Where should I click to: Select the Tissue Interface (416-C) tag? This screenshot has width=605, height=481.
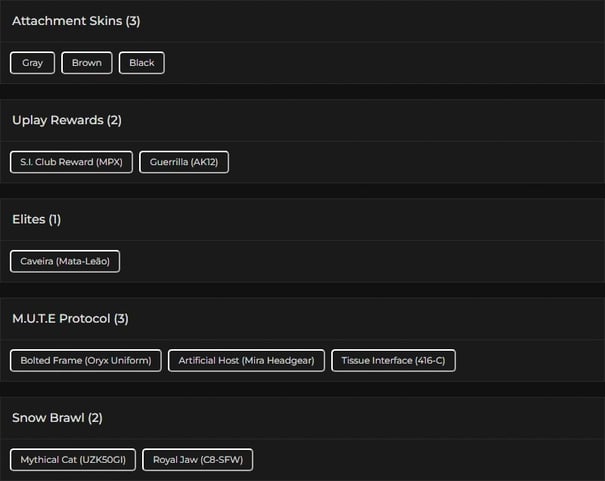point(393,360)
